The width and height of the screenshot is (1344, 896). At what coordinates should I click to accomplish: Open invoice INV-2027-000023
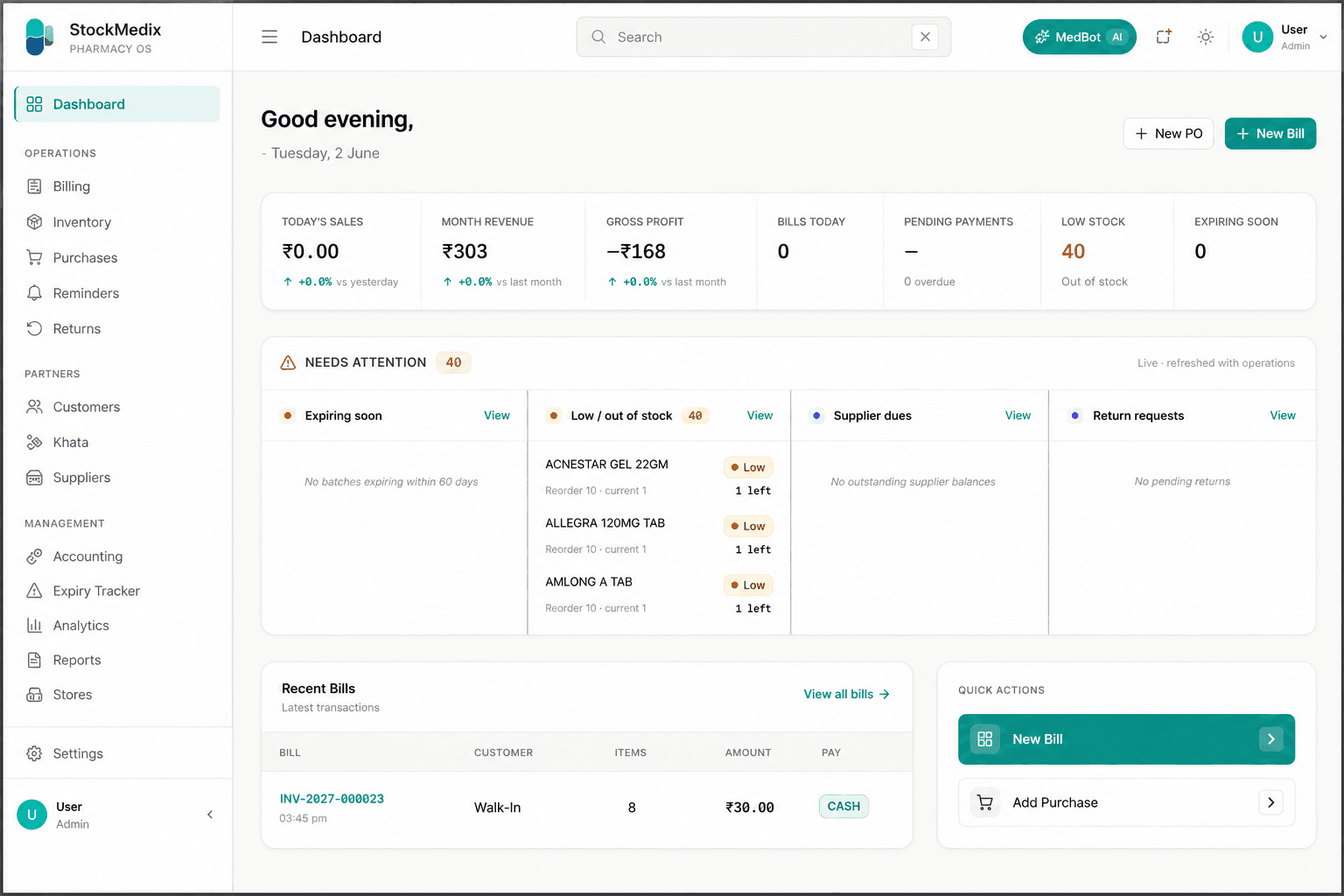click(x=332, y=799)
